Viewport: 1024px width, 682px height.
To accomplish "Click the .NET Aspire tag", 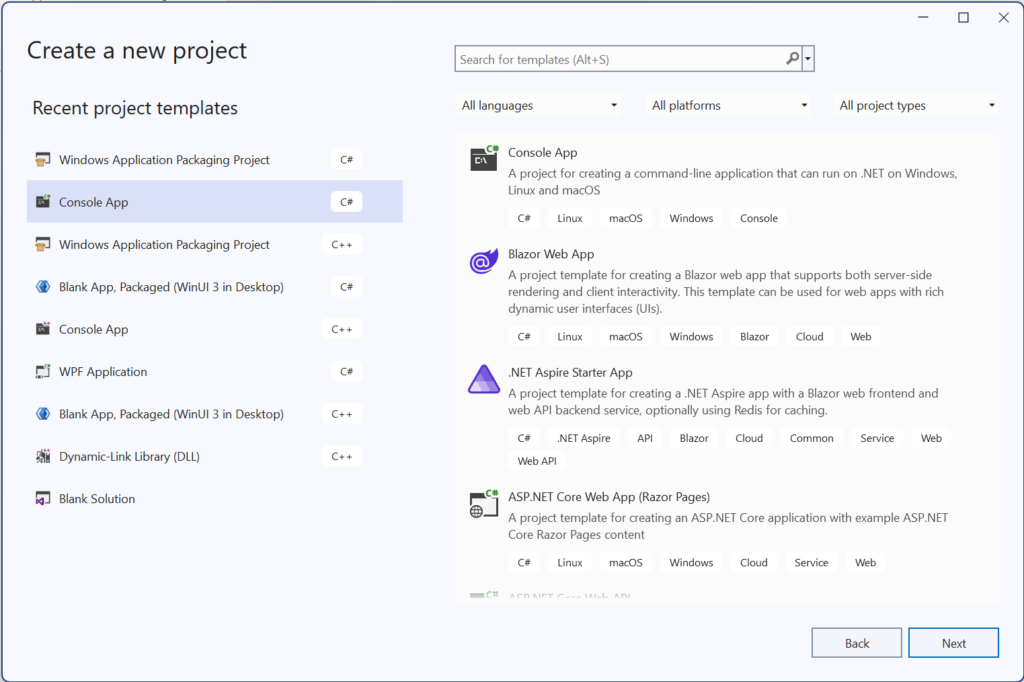I will (x=584, y=438).
